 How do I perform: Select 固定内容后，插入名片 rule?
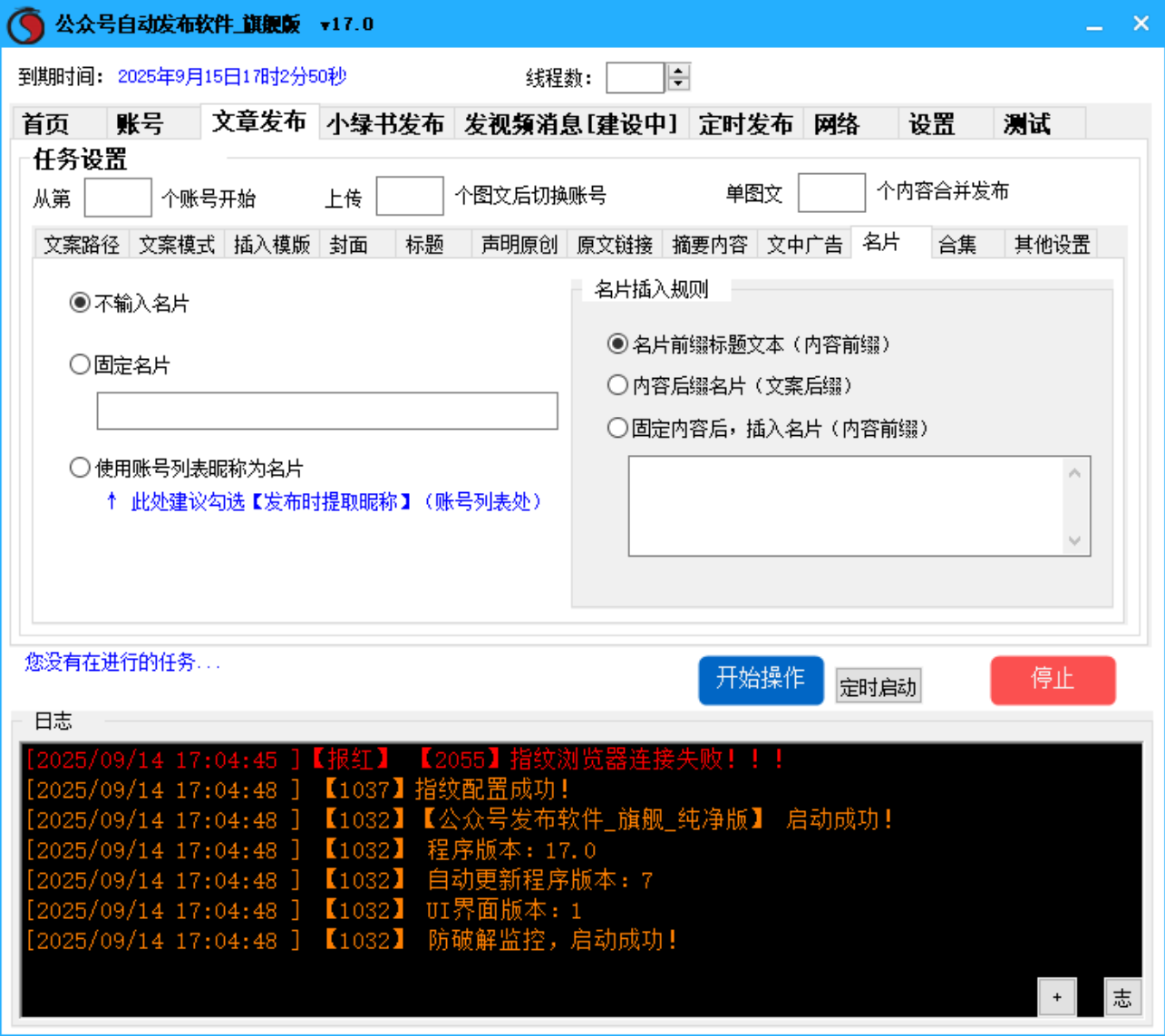617,427
